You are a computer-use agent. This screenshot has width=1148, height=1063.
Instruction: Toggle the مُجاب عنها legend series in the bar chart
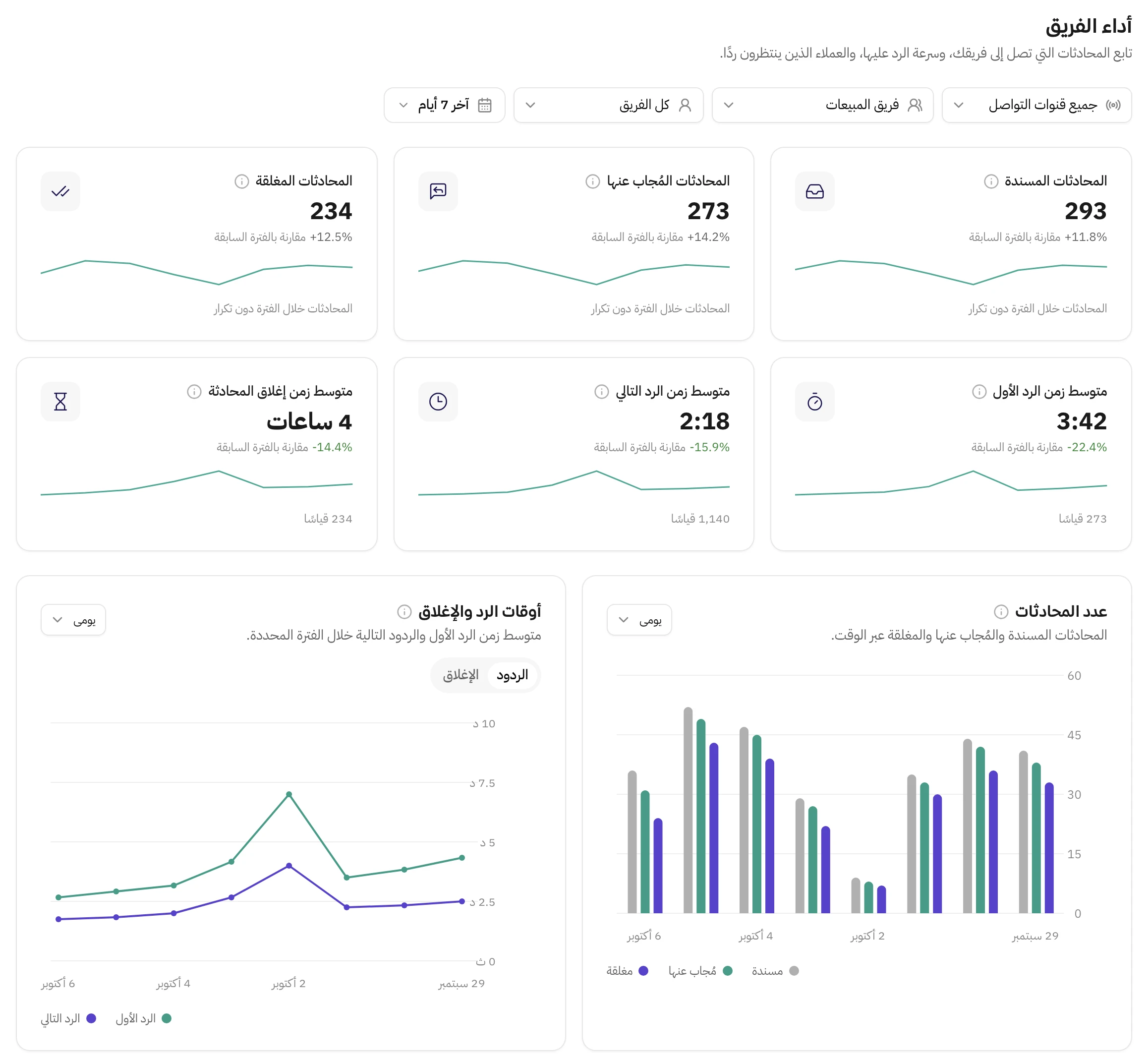point(700,971)
